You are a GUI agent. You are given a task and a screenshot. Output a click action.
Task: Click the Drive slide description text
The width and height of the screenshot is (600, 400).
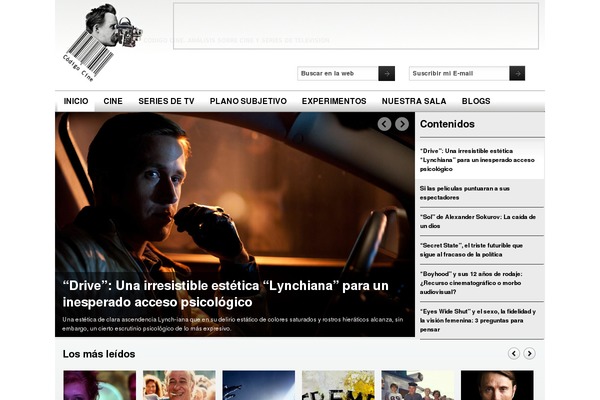pyautogui.click(x=233, y=324)
